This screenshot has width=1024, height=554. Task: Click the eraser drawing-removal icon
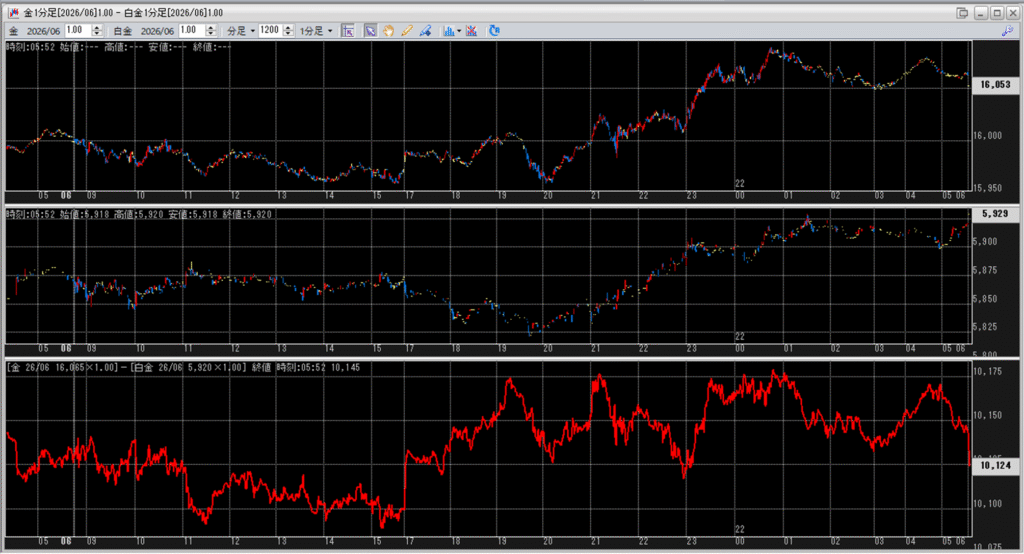[426, 31]
